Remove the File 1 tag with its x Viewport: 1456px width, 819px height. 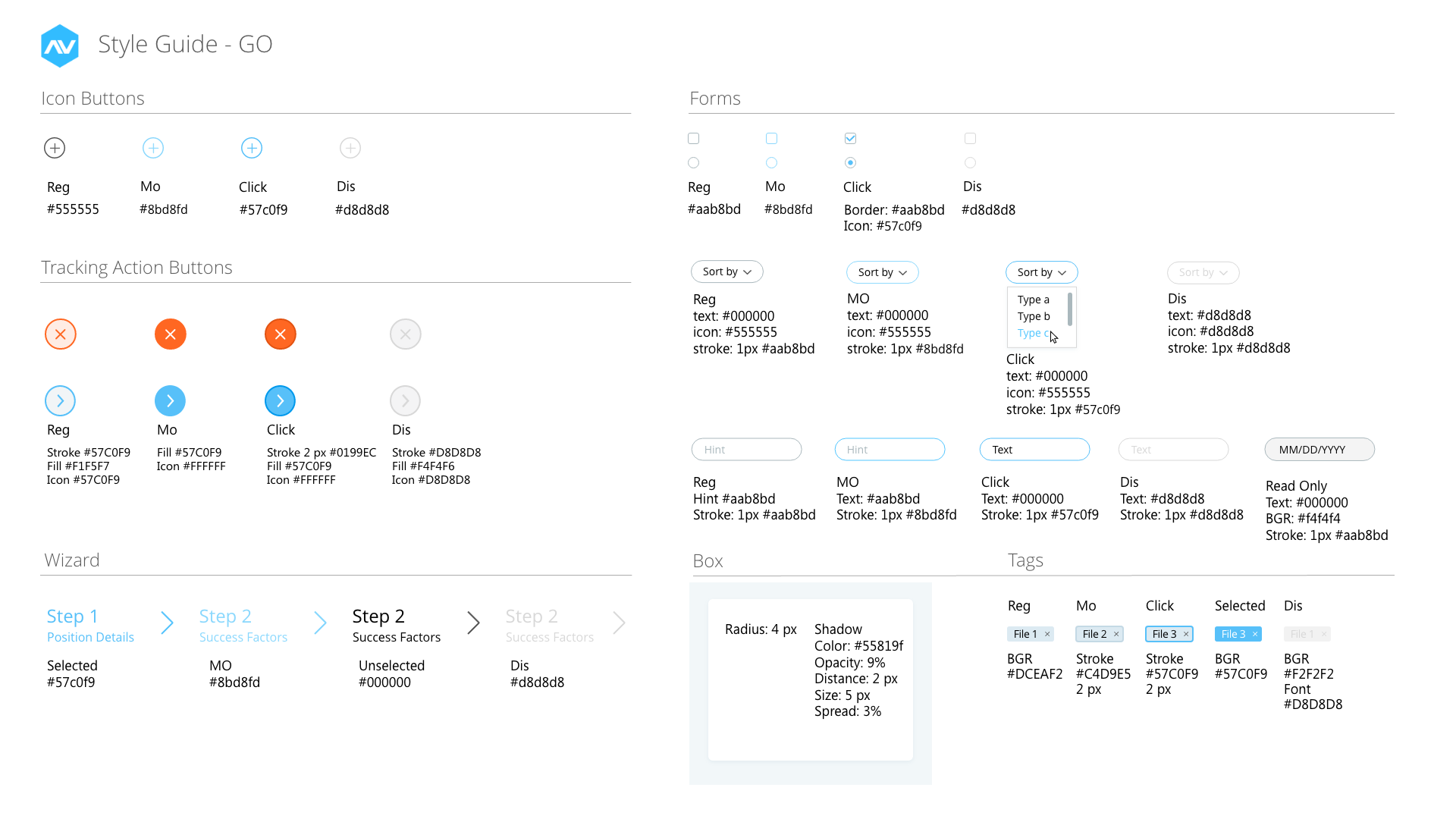click(1047, 634)
